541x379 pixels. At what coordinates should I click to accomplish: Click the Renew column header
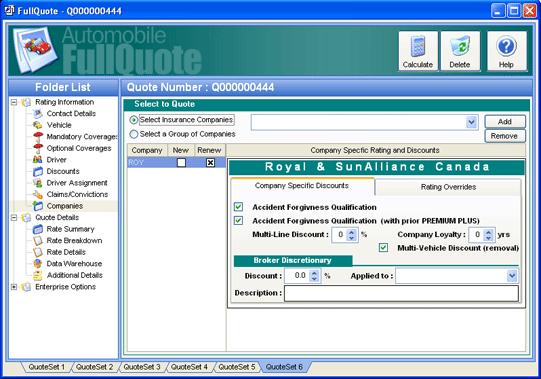[x=209, y=150]
